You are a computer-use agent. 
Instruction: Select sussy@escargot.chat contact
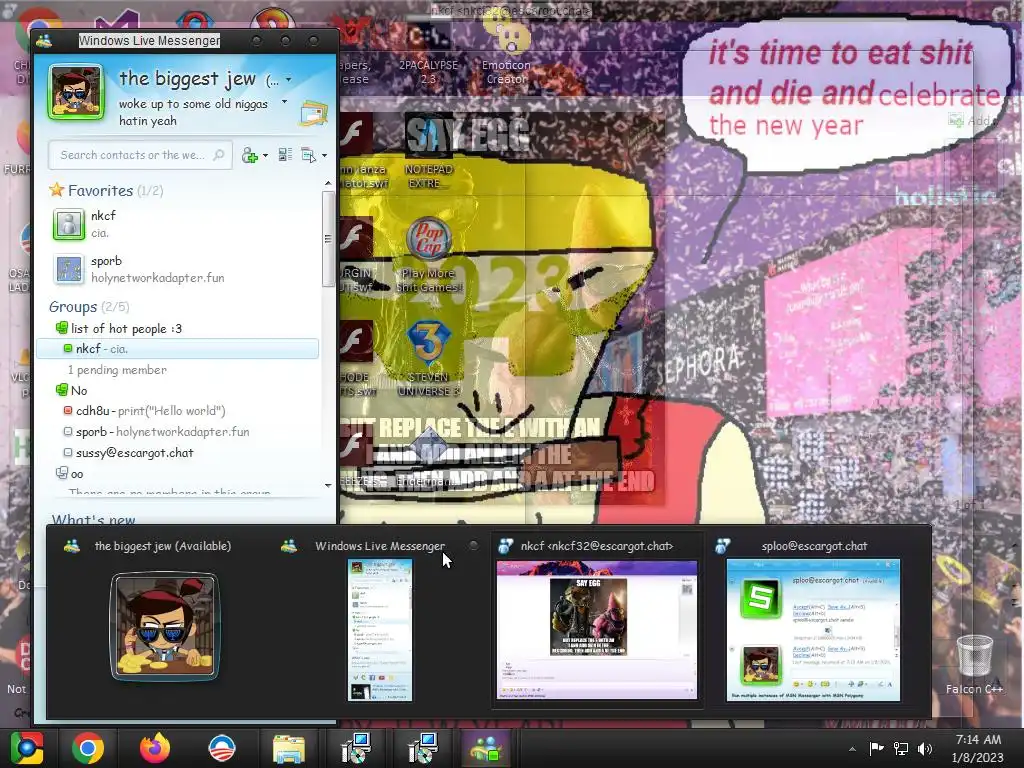[128, 453]
